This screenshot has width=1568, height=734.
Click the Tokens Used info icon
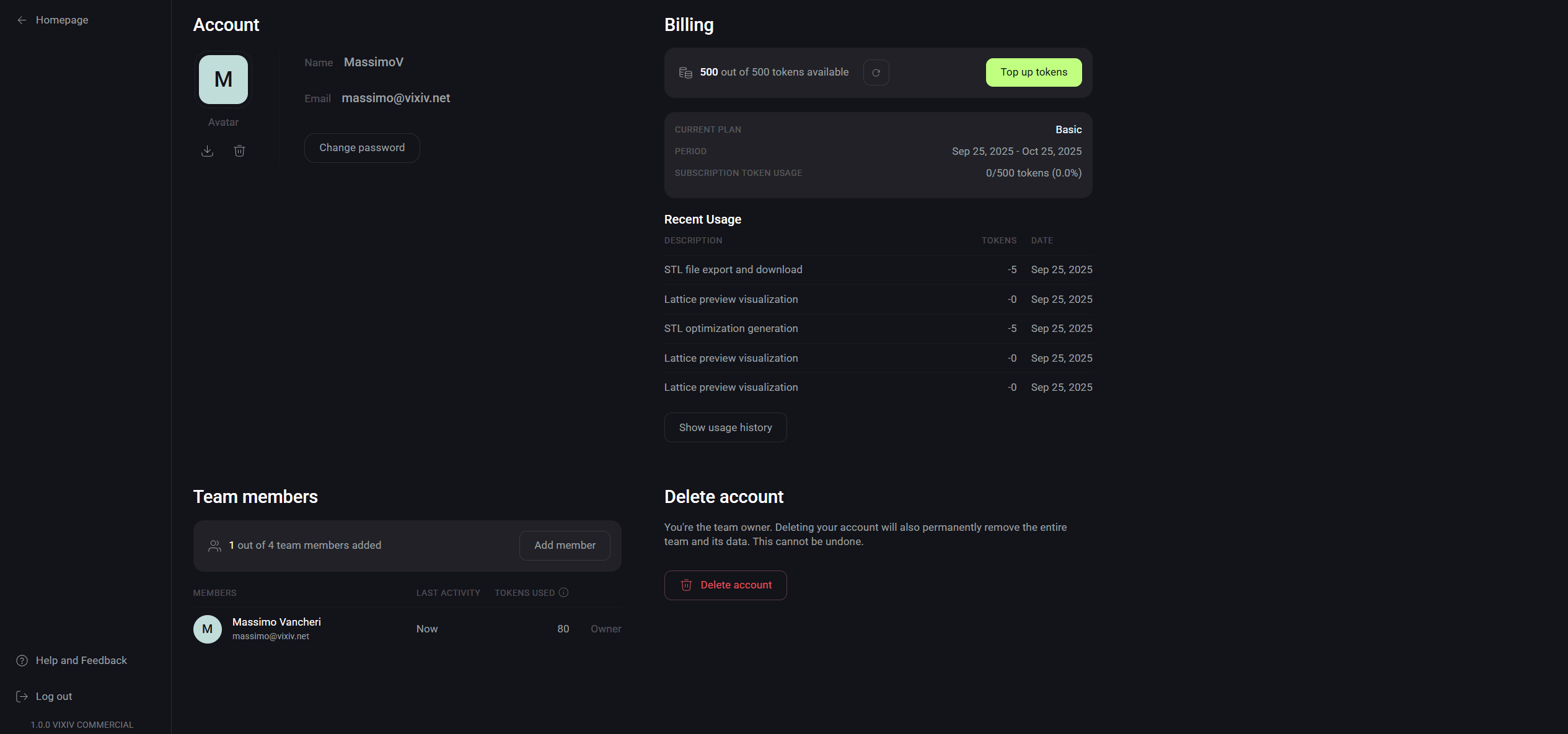click(563, 593)
